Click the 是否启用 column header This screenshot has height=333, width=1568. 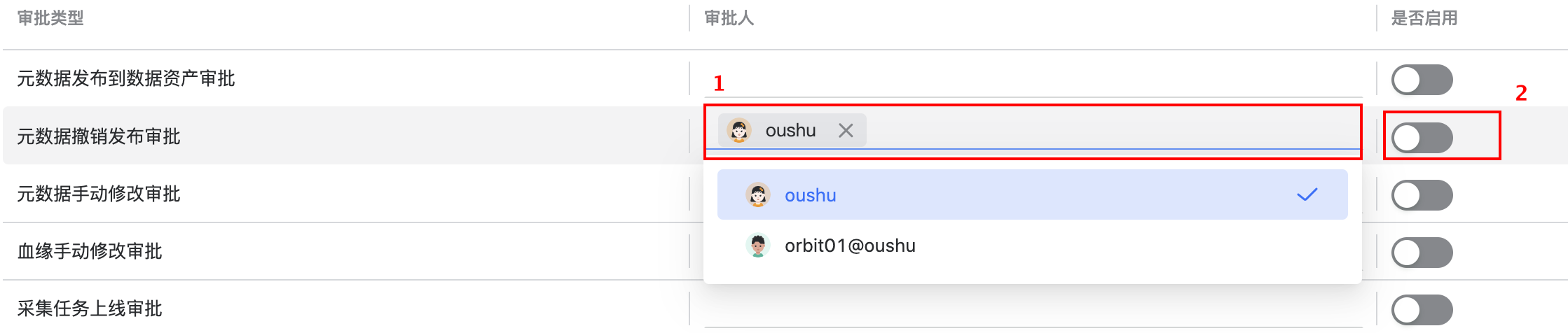point(1424,18)
